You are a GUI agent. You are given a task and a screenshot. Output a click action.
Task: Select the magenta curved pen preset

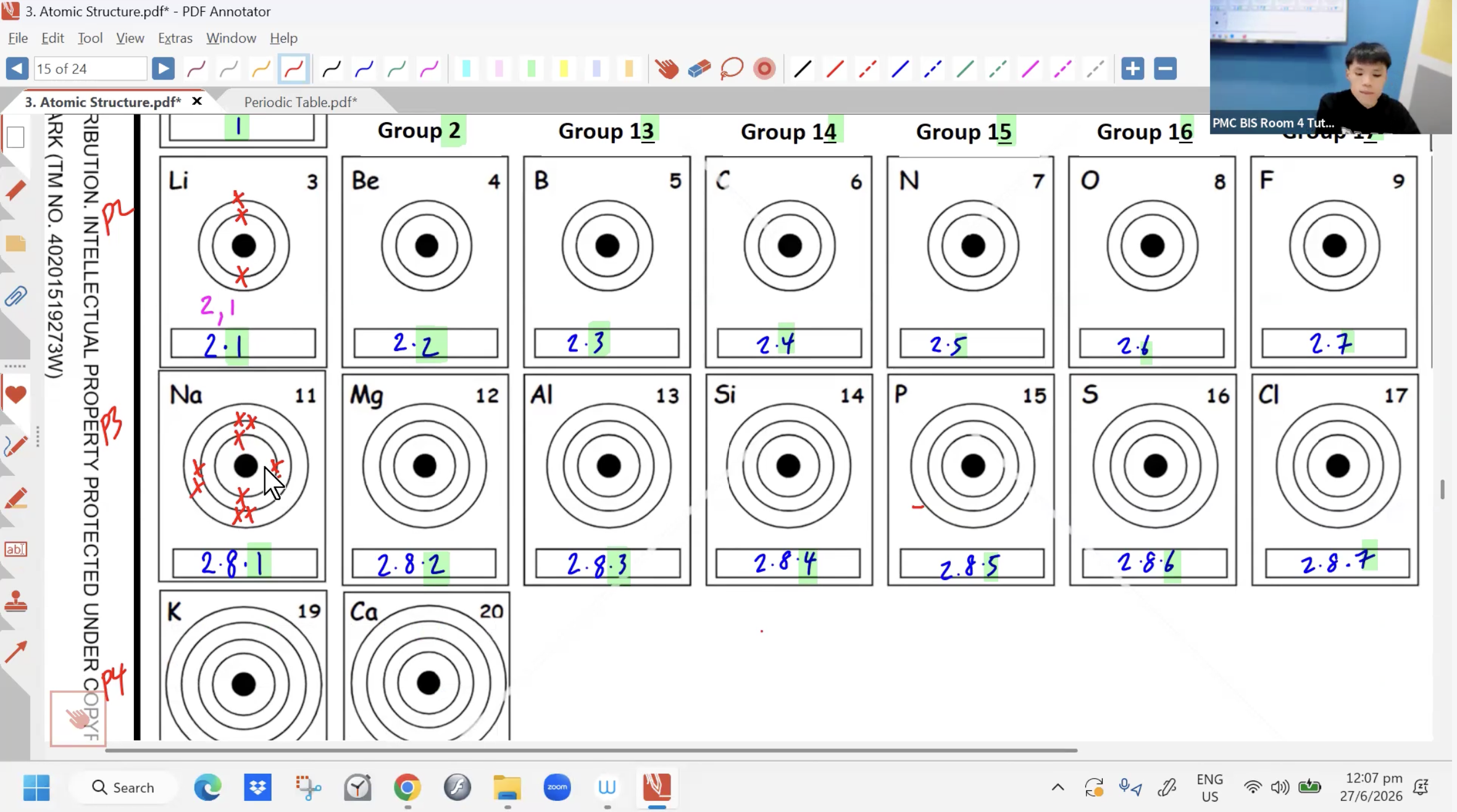point(429,68)
